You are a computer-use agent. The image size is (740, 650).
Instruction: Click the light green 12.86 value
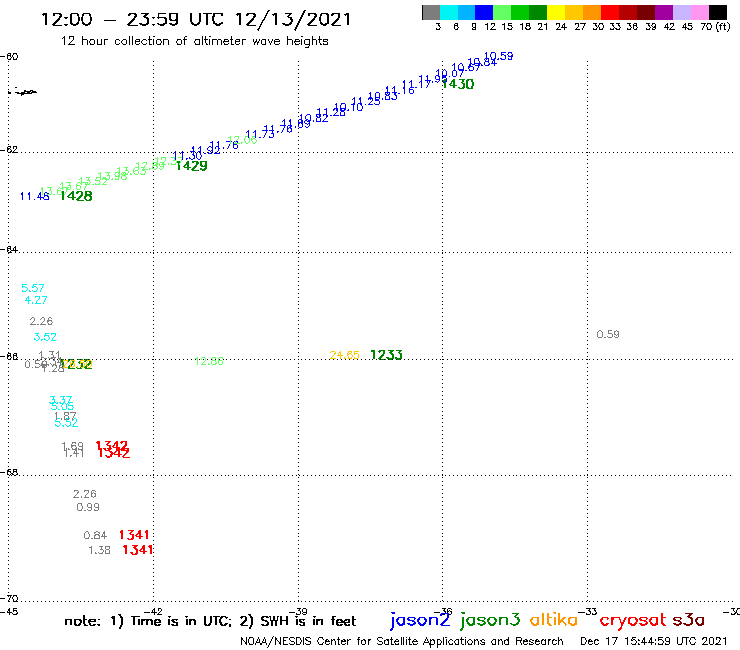pos(209,361)
